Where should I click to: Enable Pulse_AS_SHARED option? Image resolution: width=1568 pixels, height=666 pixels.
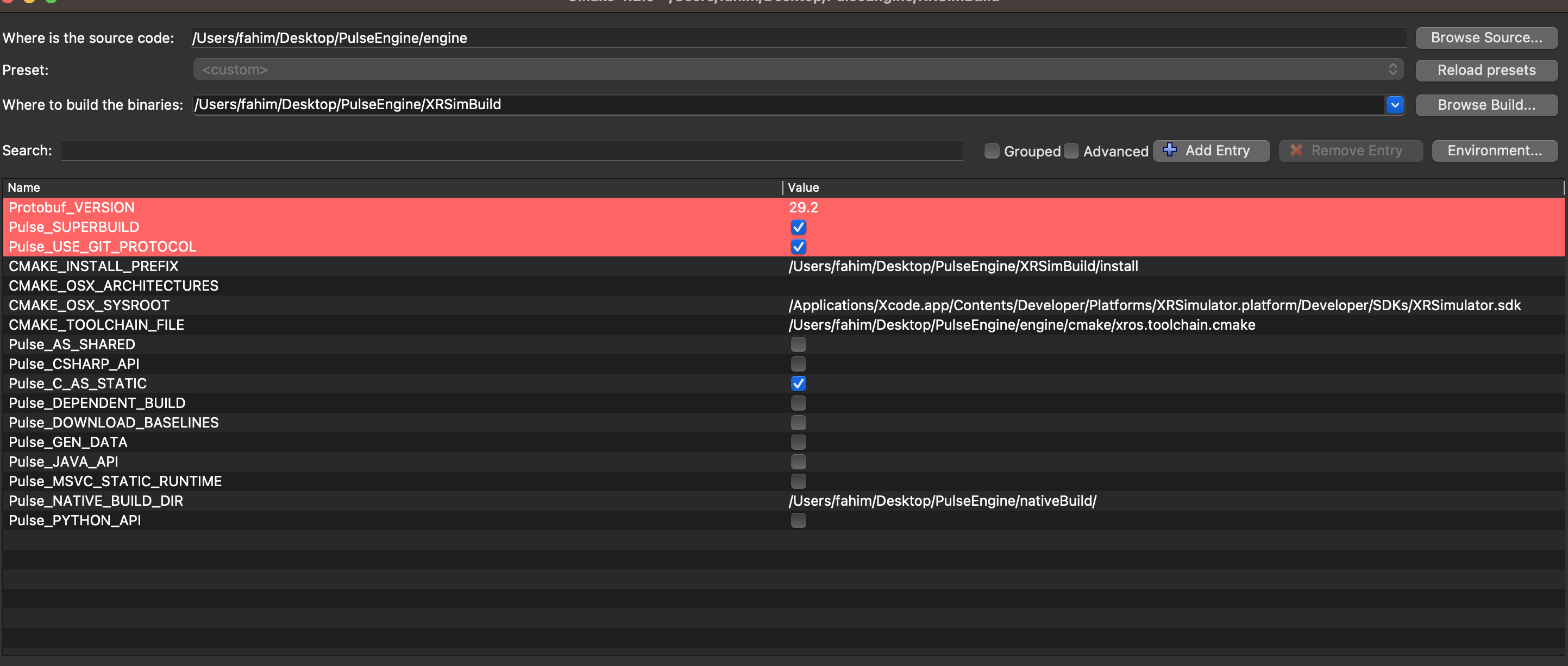click(x=798, y=344)
